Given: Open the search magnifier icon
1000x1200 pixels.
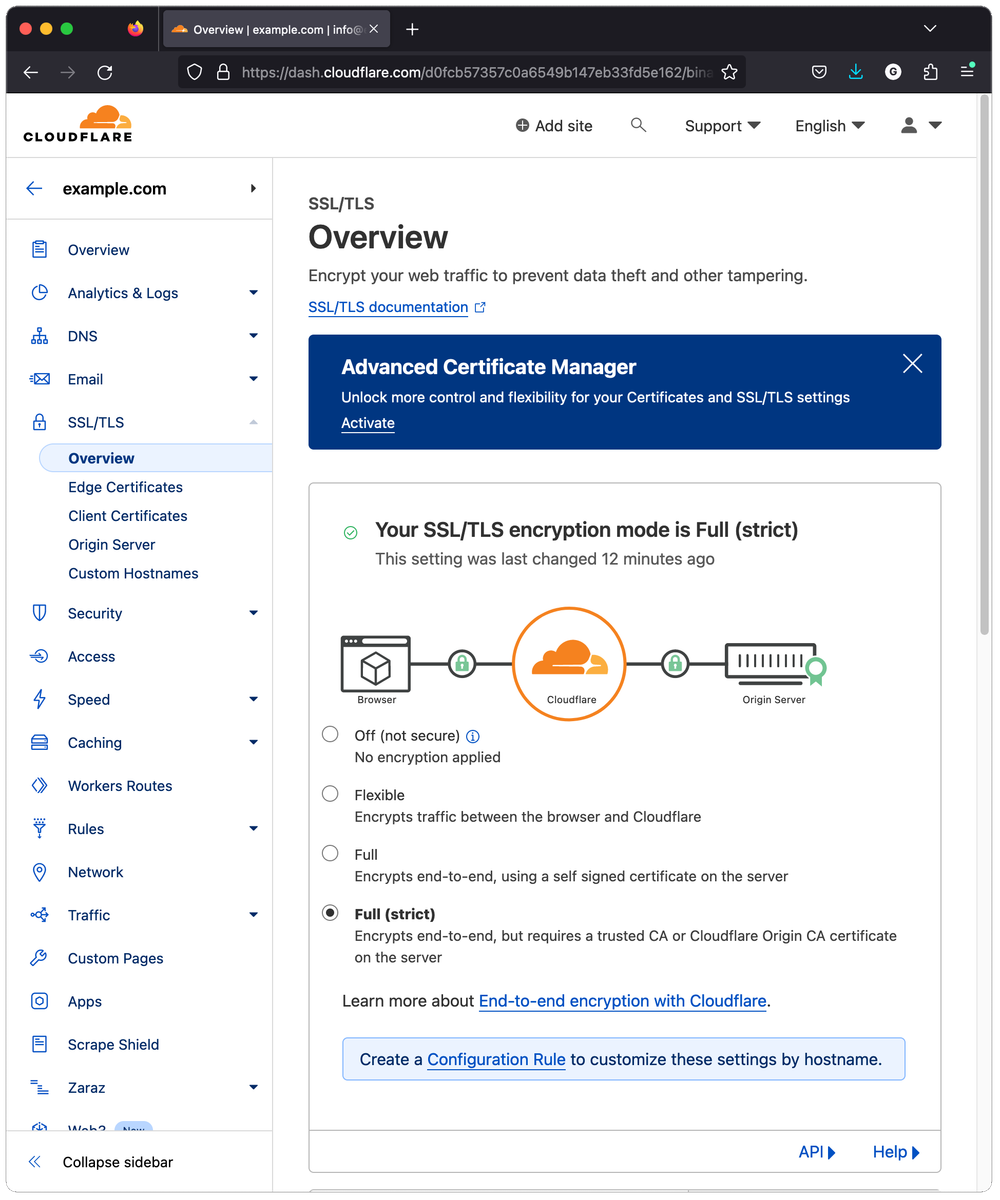Looking at the screenshot, I should coord(638,125).
